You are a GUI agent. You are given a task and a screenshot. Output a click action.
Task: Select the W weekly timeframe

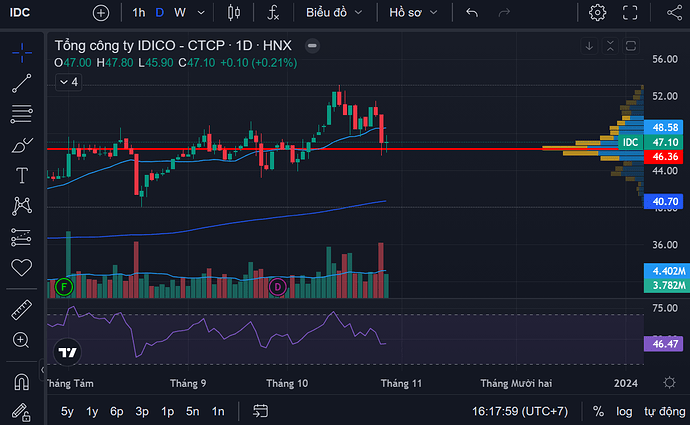coord(180,13)
